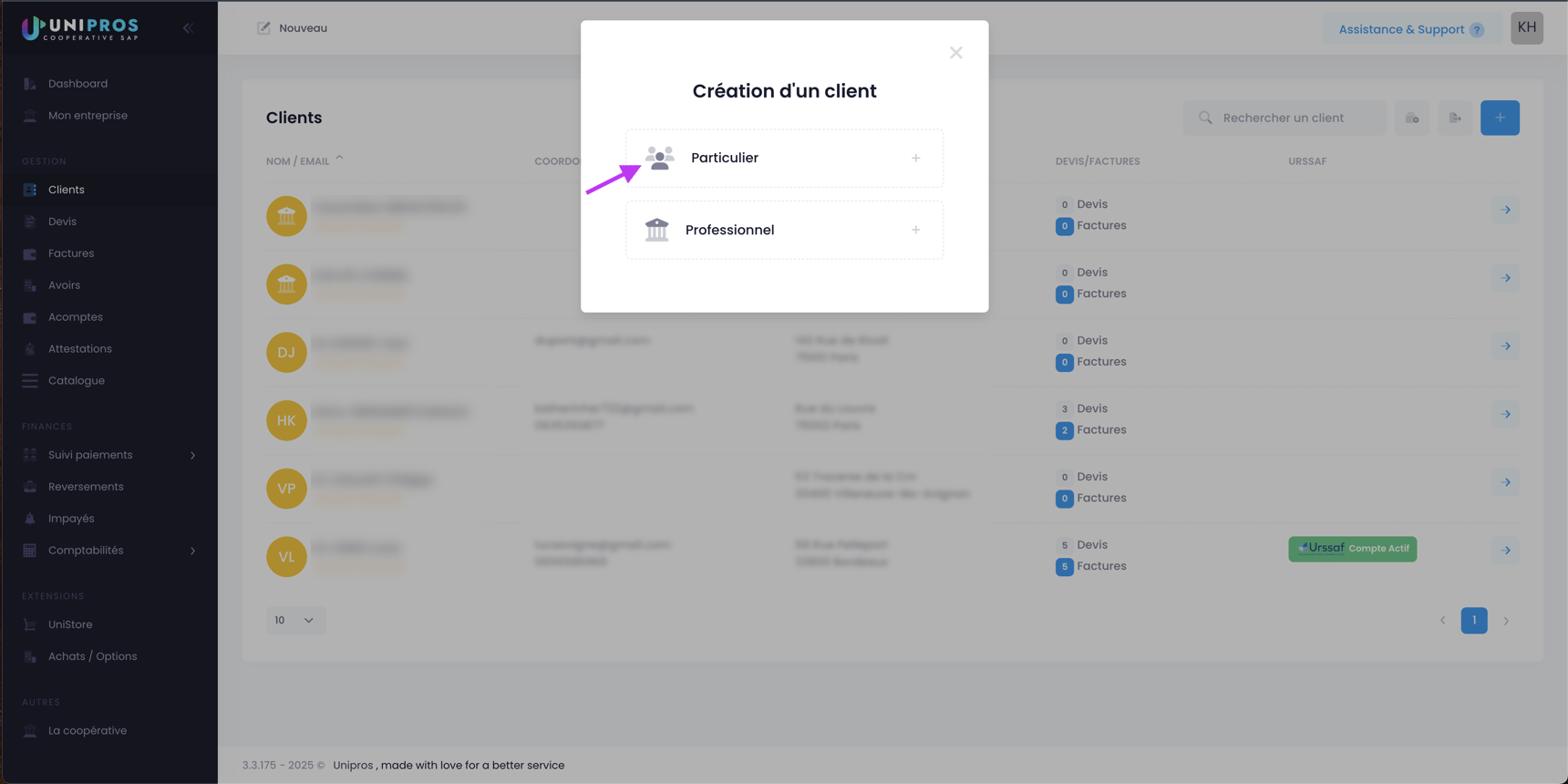The image size is (1568, 784).
Task: Open Dashboard in the sidebar
Action: 77,84
